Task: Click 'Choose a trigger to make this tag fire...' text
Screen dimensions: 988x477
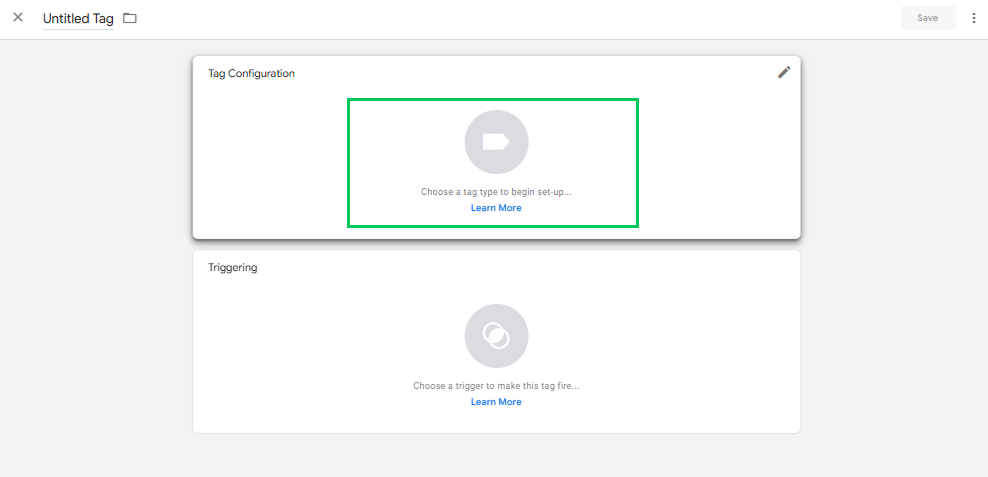Action: 497,386
